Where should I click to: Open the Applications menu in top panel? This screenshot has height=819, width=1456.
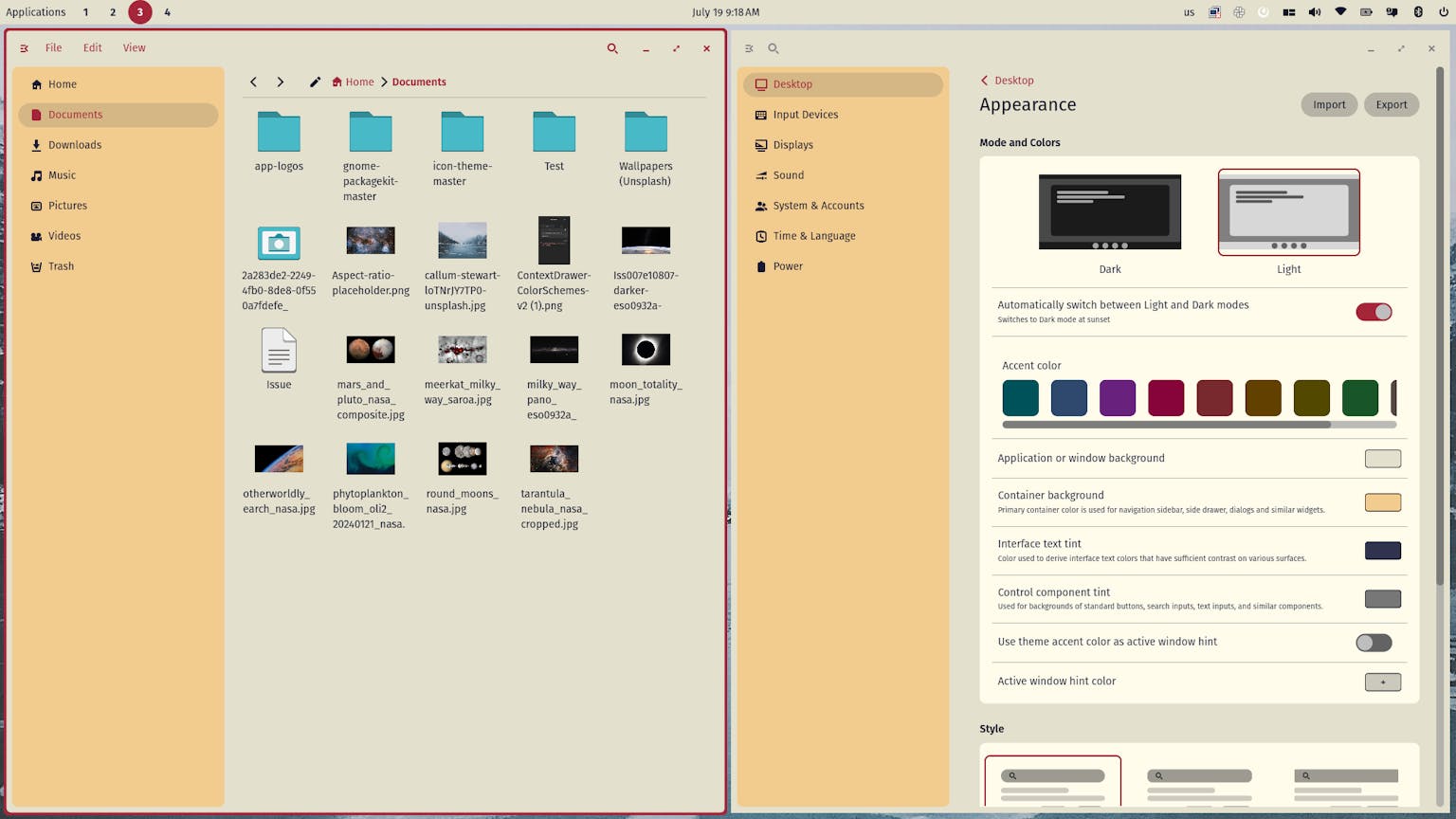click(x=36, y=12)
